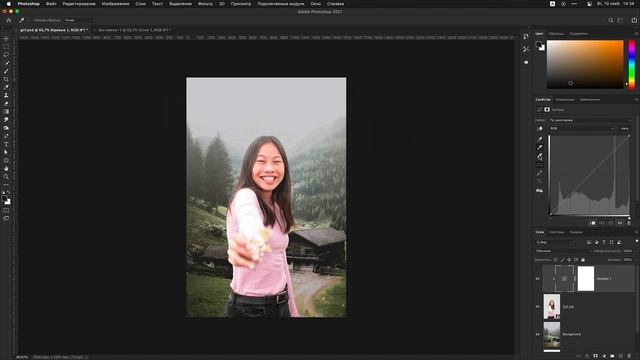640x360 pixels.
Task: Click the Home icon in options bar
Action: click(x=9, y=20)
